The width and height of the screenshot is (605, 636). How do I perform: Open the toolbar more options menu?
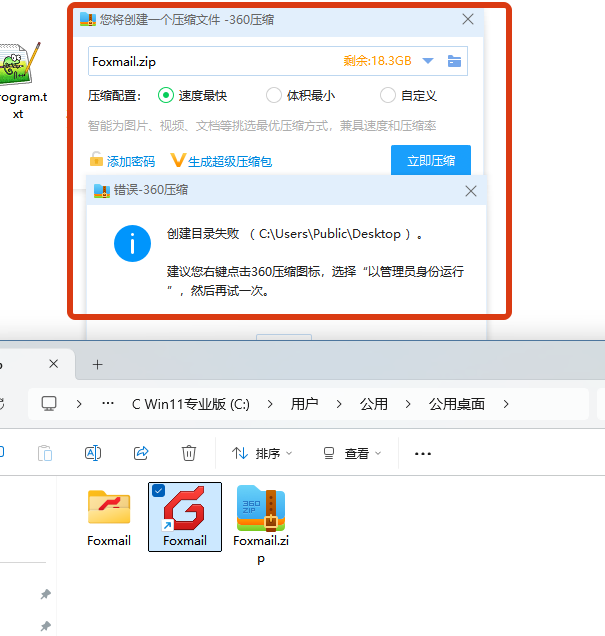point(423,453)
